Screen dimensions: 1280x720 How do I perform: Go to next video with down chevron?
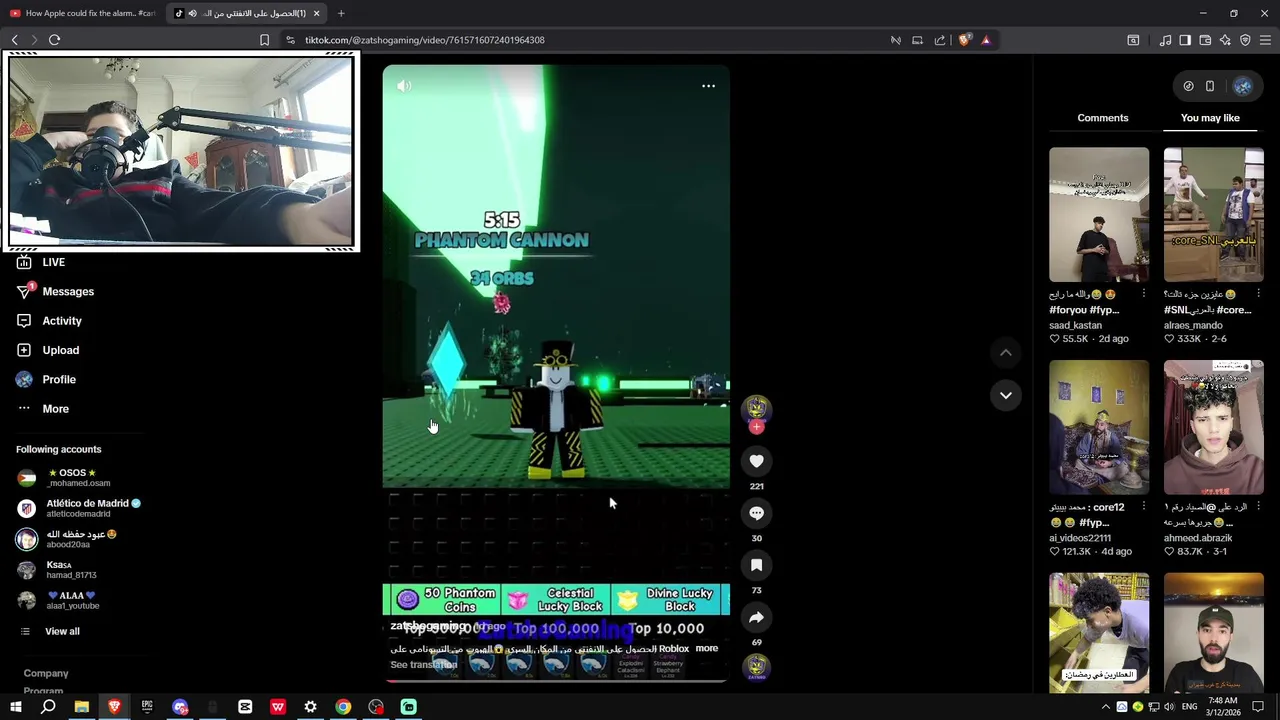click(x=1006, y=395)
